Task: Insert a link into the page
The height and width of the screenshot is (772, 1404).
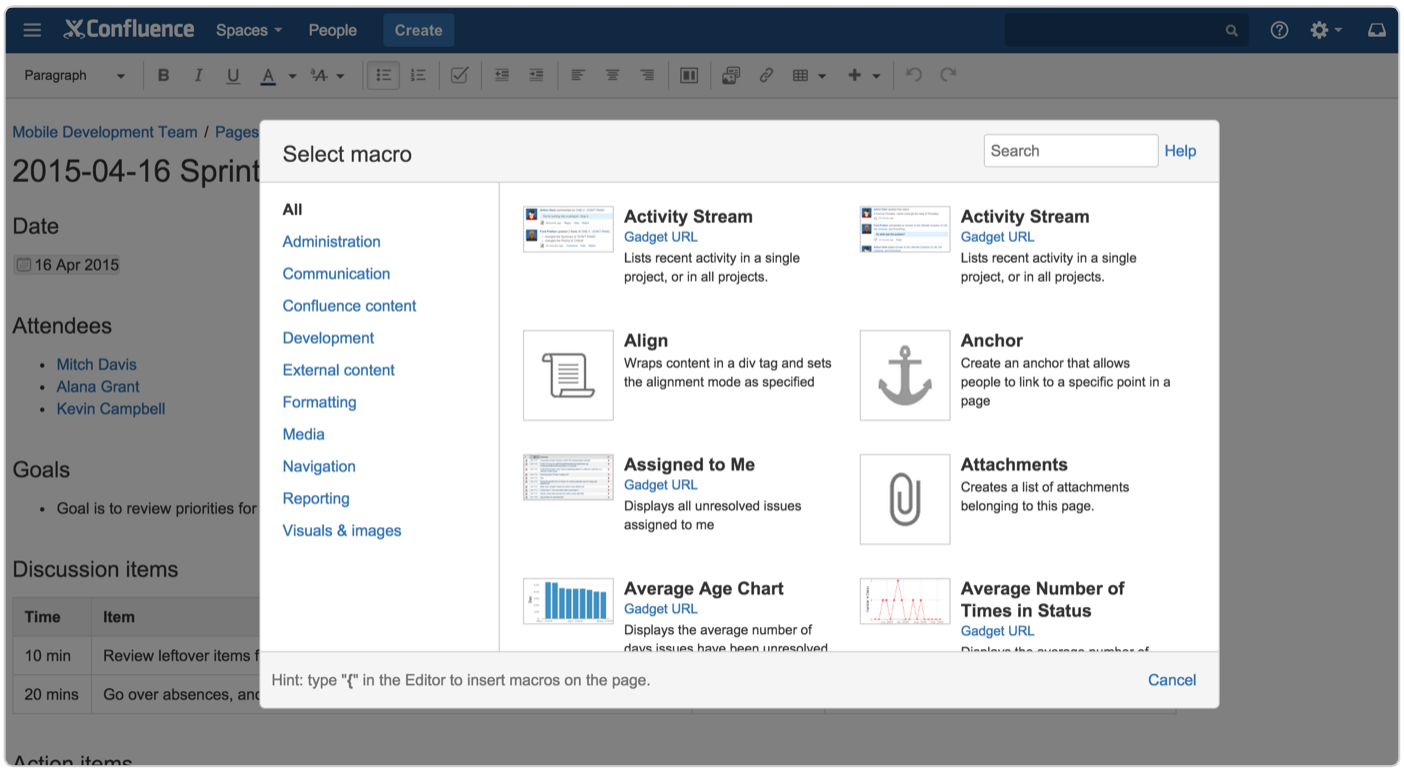Action: pyautogui.click(x=766, y=75)
